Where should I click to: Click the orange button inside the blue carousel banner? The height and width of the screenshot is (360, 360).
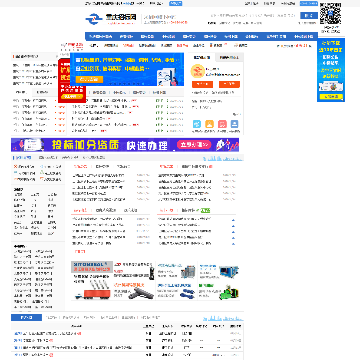point(89,79)
